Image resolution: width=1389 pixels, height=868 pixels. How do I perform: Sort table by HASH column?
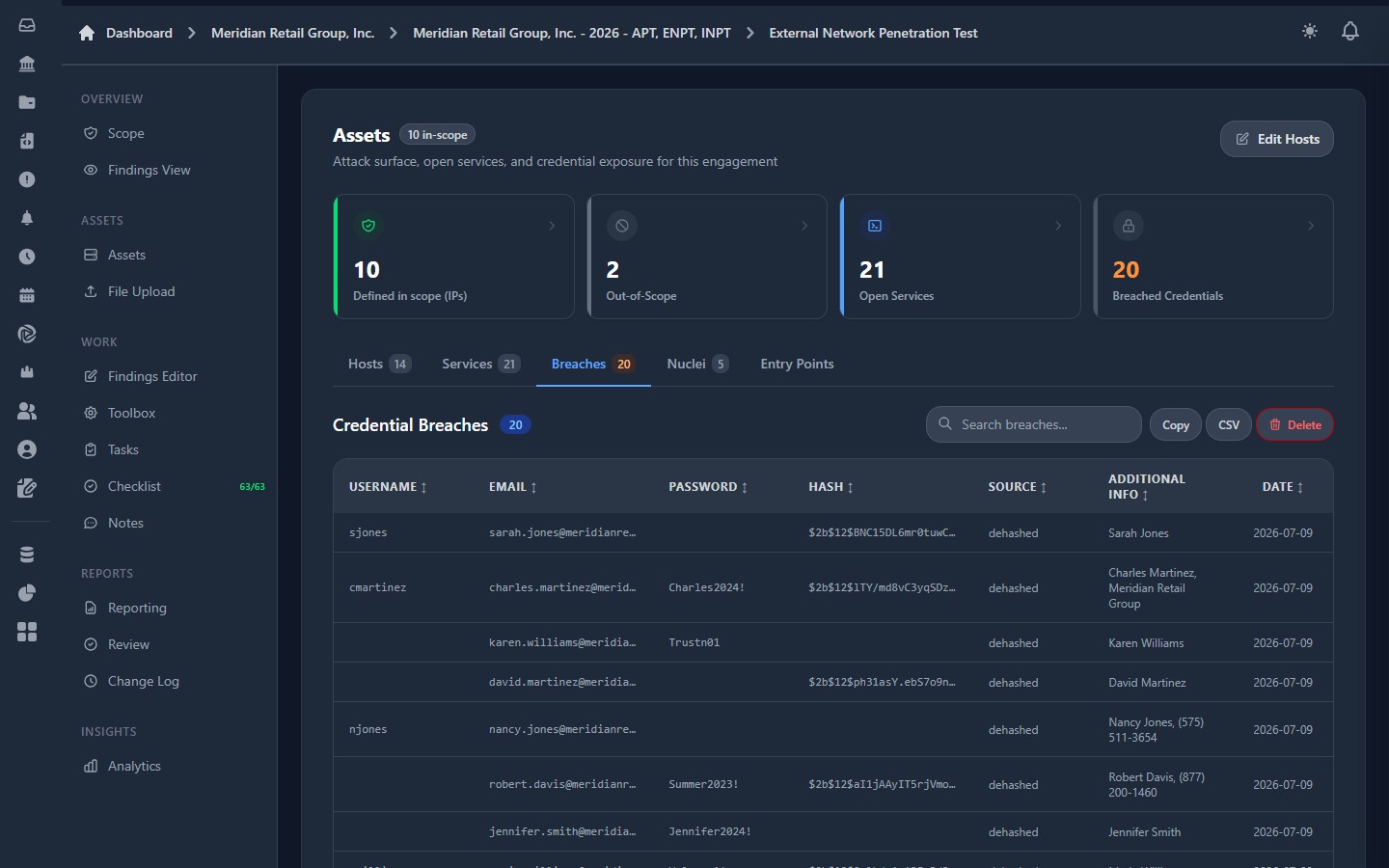coord(831,487)
